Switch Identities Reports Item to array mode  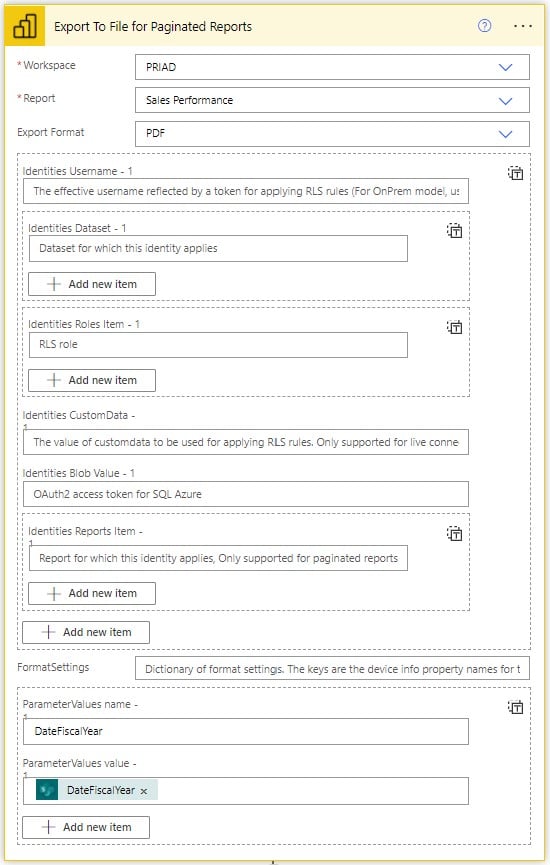point(454,533)
